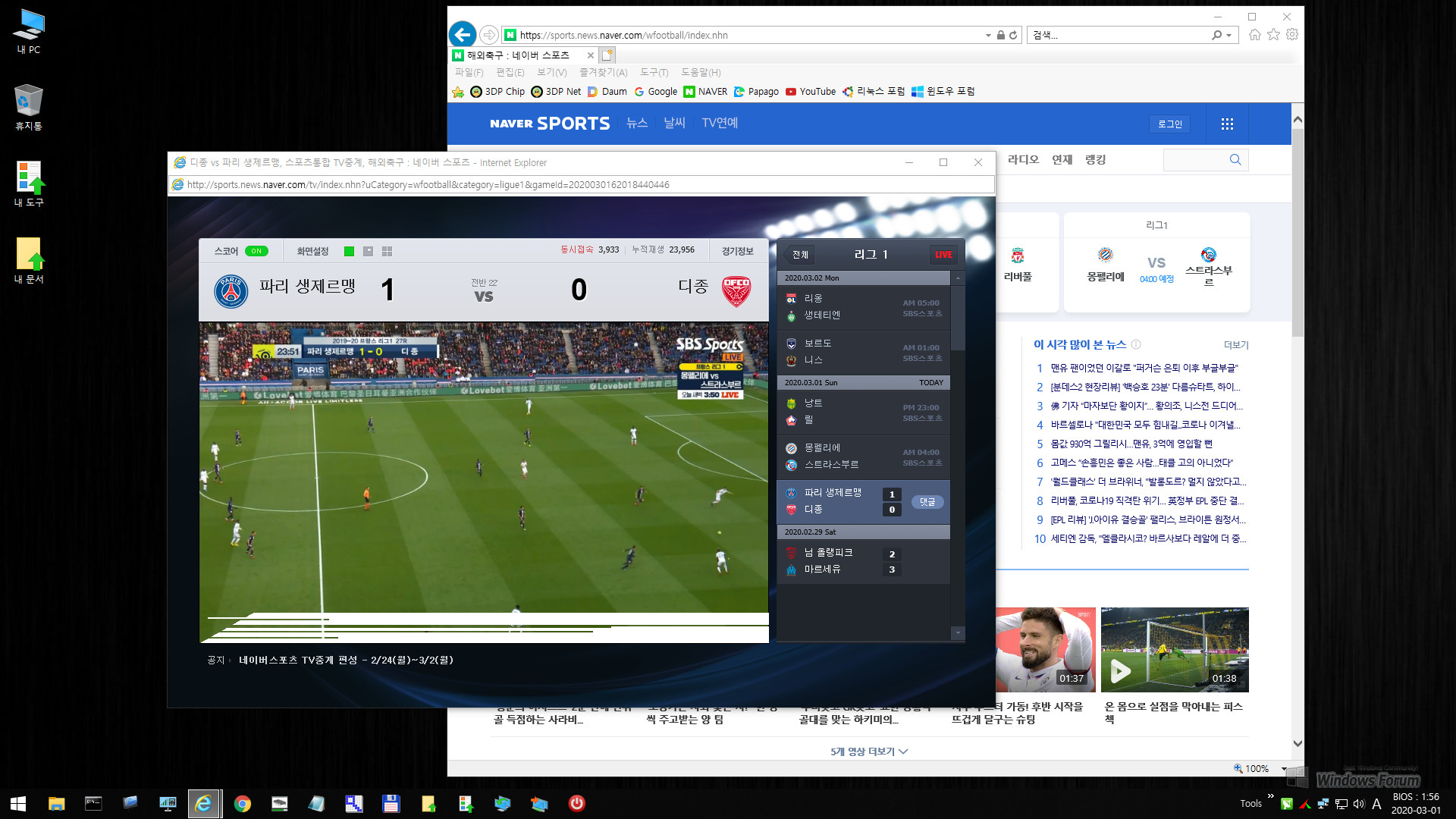Click the popup window address bar URL
This screenshot has width=1456, height=819.
428,184
